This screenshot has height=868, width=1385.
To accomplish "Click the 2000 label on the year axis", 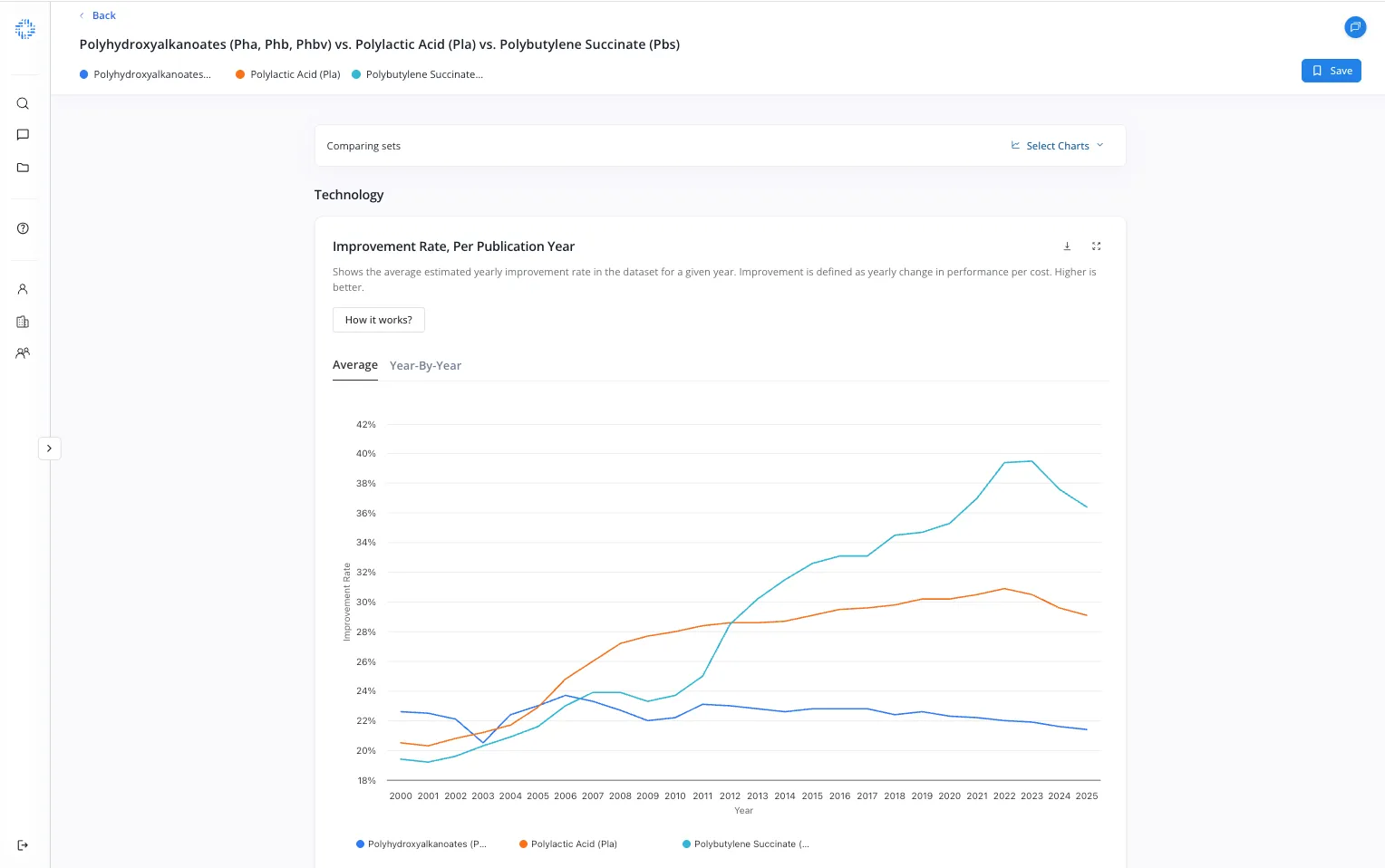I will [x=401, y=796].
